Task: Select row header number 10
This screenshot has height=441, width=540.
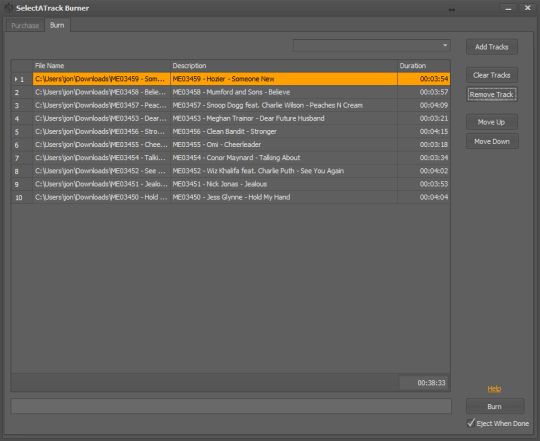Action: pyautogui.click(x=22, y=197)
